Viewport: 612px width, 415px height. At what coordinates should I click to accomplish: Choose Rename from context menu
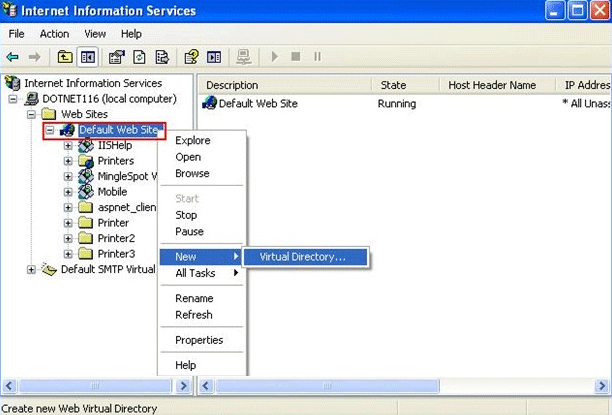201,298
